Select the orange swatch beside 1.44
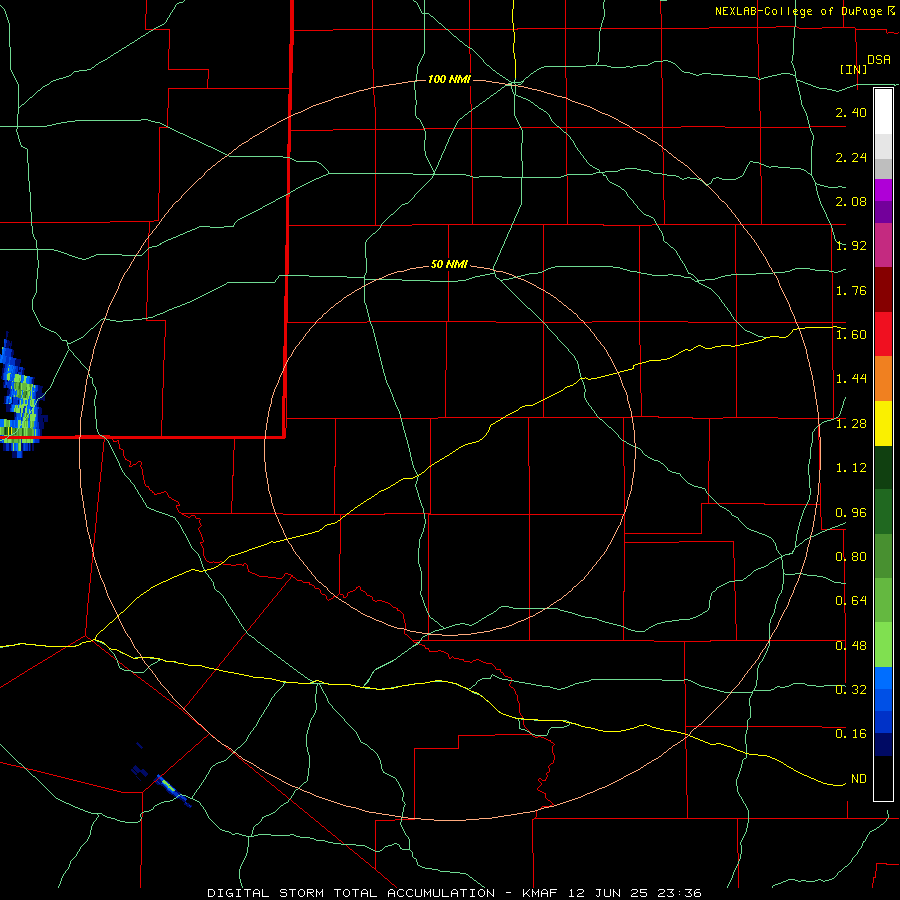 pos(883,379)
